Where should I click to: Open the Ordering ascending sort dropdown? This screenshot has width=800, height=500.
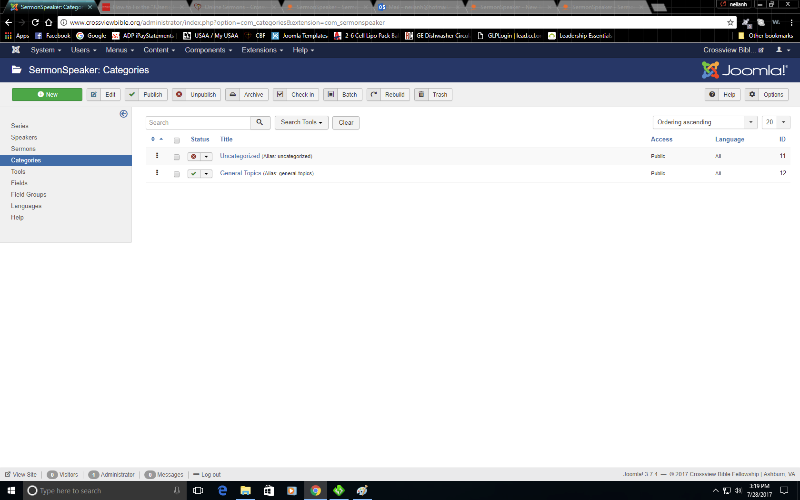[705, 122]
